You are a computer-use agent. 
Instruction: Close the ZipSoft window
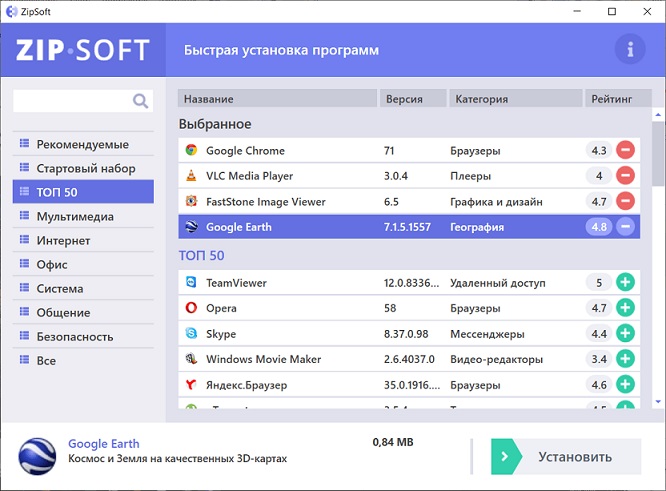(647, 11)
